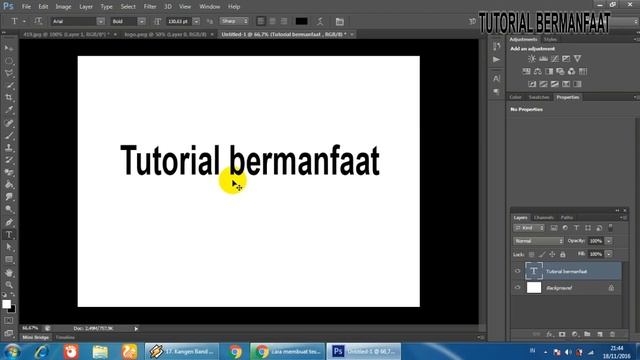Viewport: 640px width, 360px height.
Task: Add a Levels adjustment
Action: coord(543,59)
